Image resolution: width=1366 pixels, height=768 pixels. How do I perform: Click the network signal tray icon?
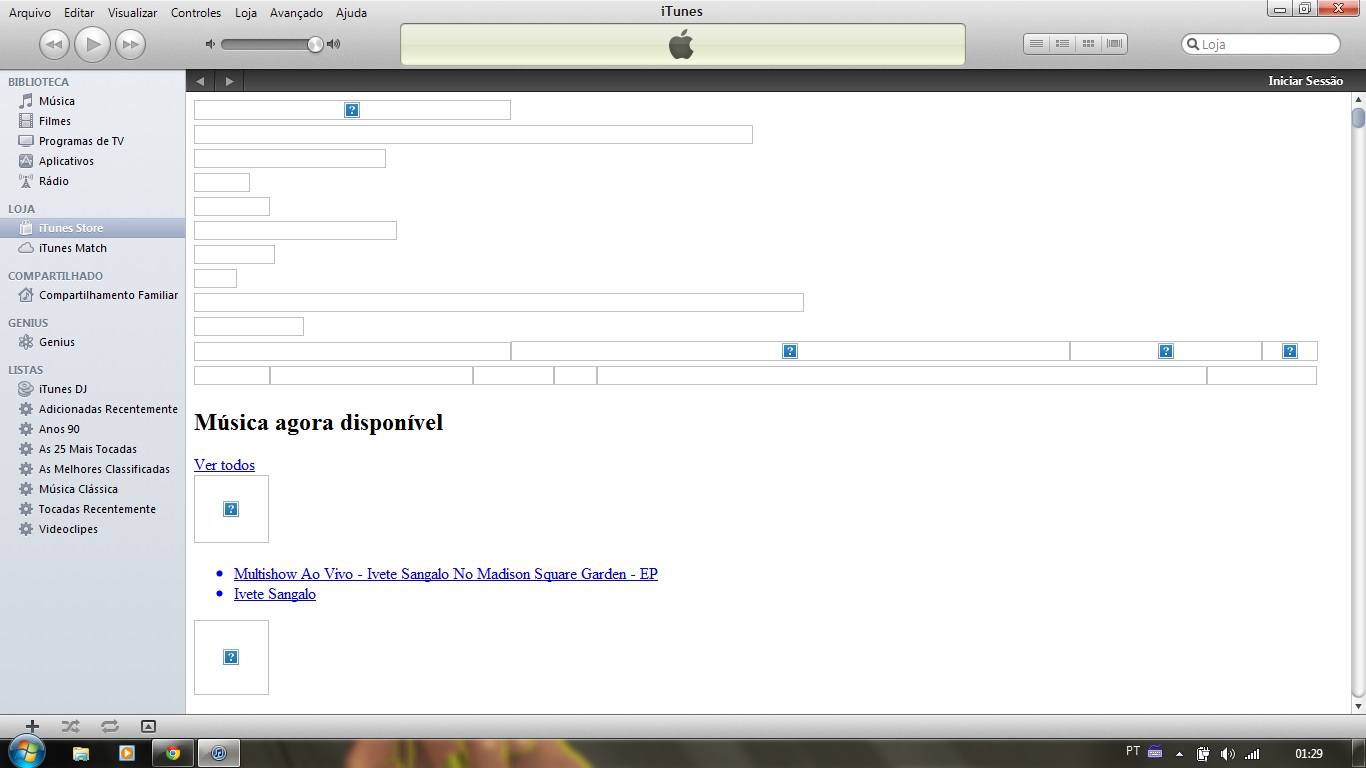(x=1252, y=754)
